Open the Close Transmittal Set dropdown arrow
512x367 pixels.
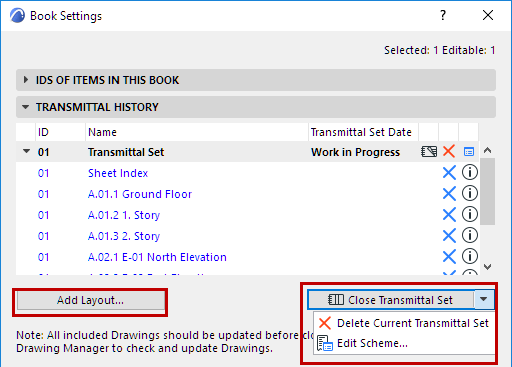coord(483,299)
